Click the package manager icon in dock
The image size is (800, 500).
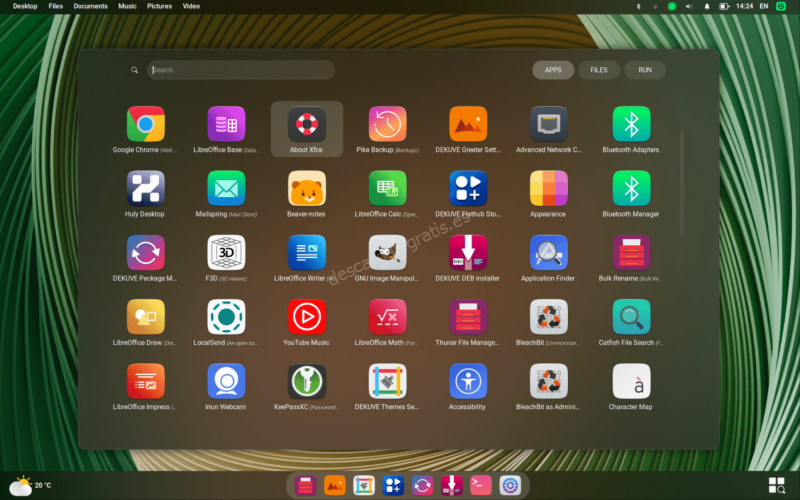click(422, 485)
